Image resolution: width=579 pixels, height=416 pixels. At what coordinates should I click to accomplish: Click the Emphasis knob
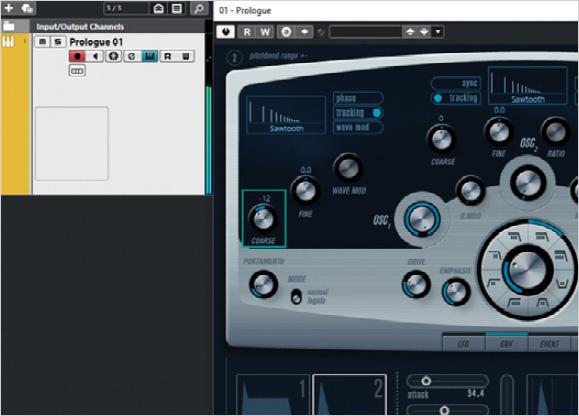(x=456, y=292)
